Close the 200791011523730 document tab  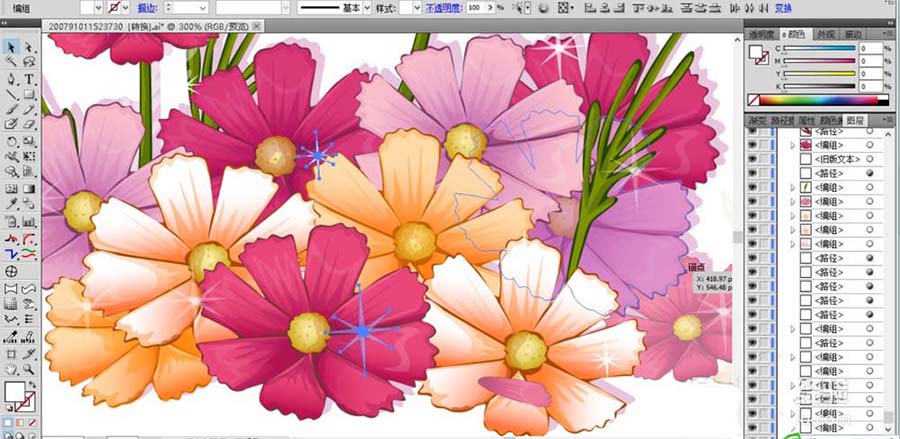coord(256,26)
